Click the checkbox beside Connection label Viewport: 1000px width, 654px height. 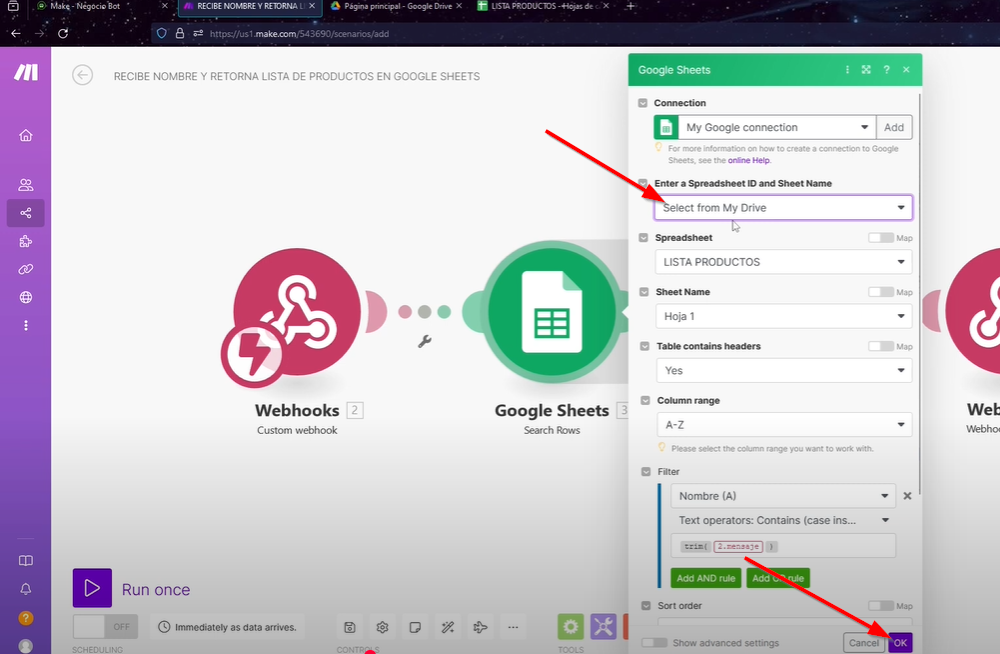(643, 103)
